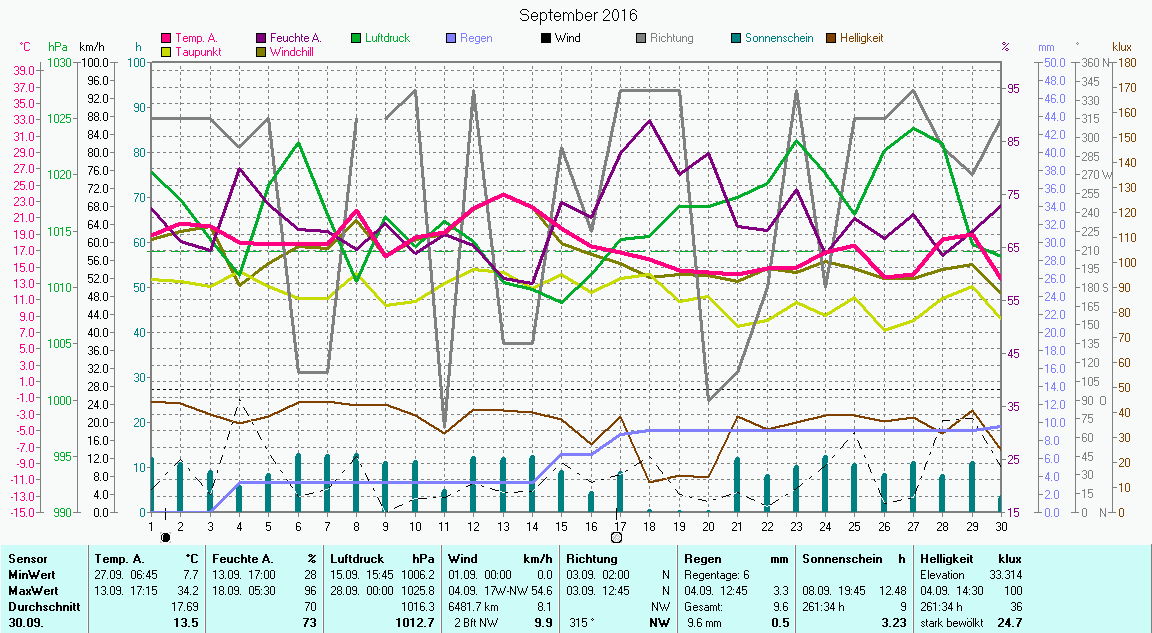1152x633 pixels.
Task: Click the full moon icon below day 17
Action: 616,538
